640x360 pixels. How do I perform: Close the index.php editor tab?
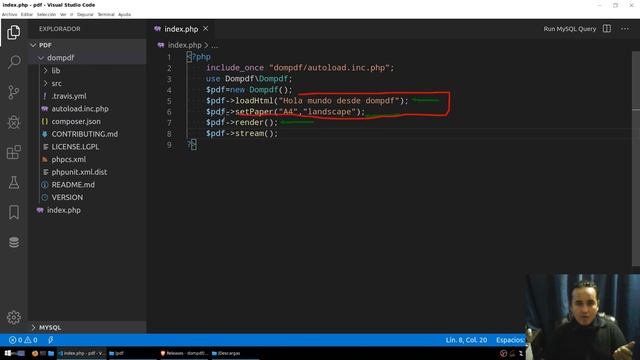coord(206,29)
